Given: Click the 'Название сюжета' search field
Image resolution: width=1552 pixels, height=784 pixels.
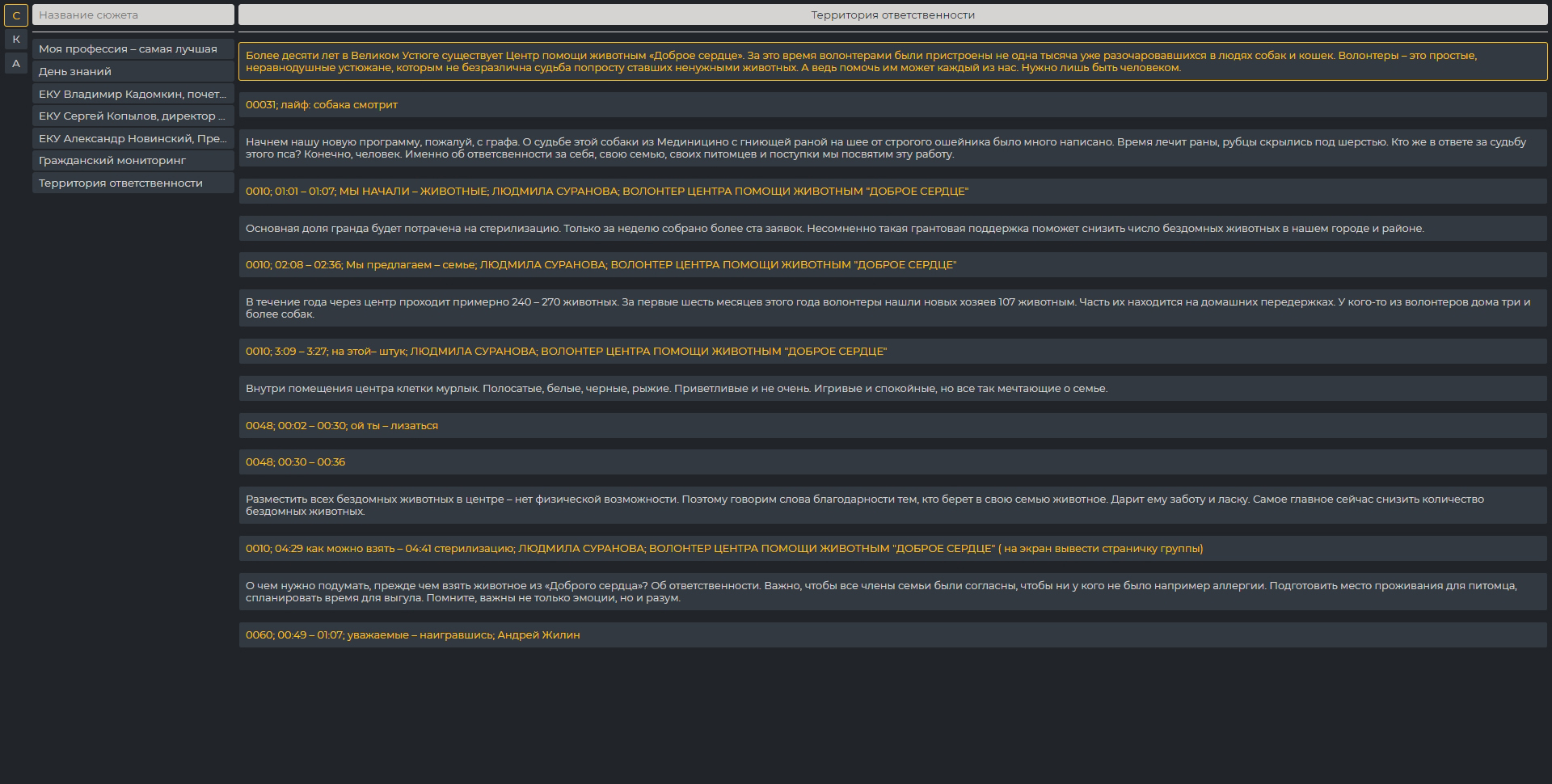Looking at the screenshot, I should (x=133, y=15).
